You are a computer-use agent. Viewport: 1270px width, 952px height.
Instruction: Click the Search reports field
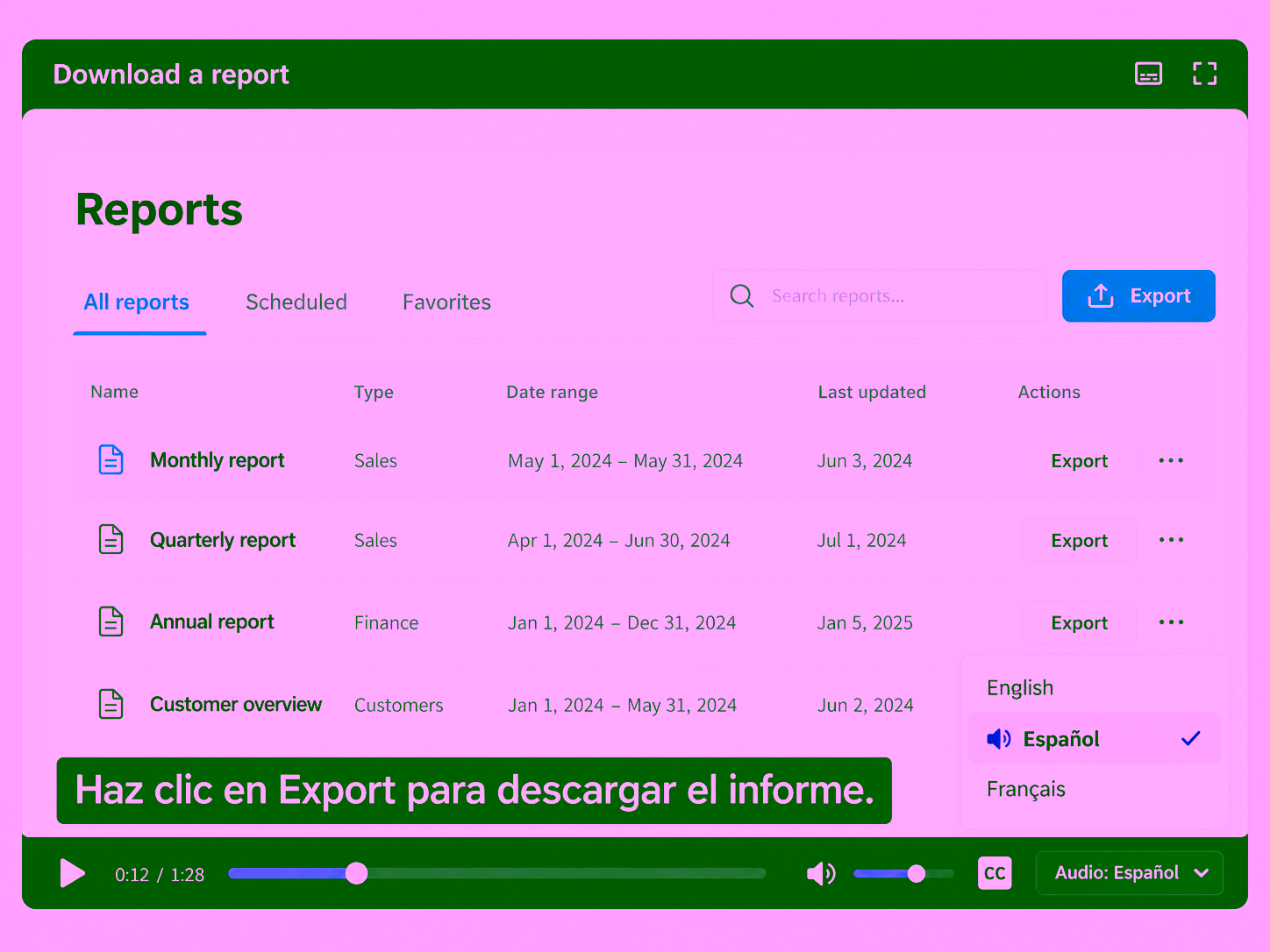coord(880,296)
